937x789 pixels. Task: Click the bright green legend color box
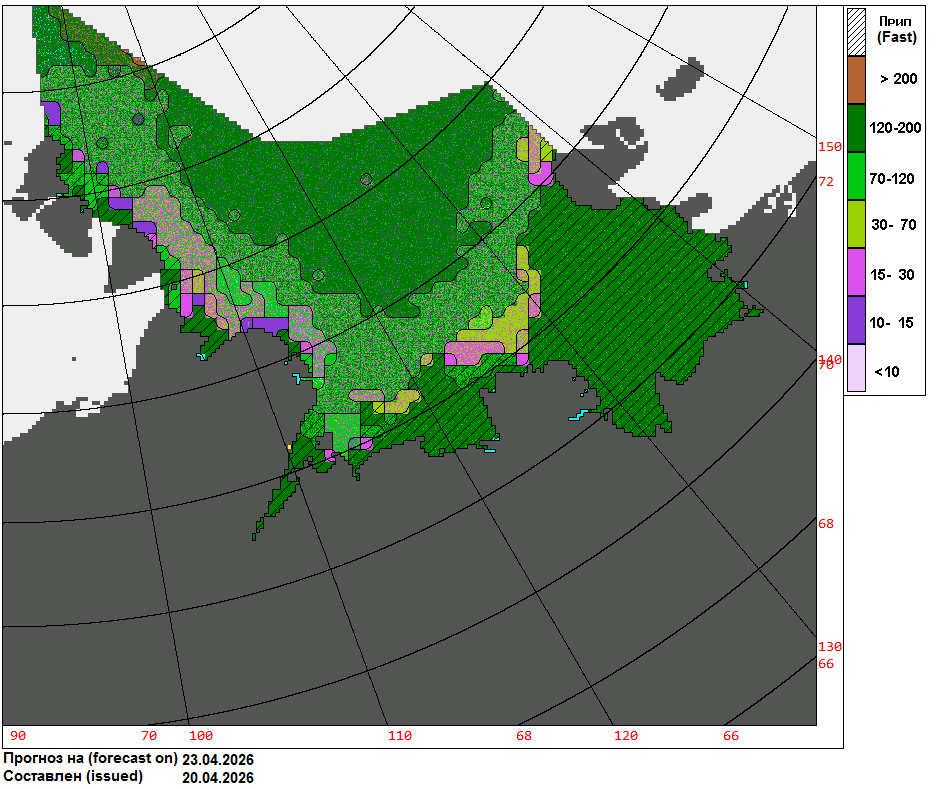coord(856,177)
